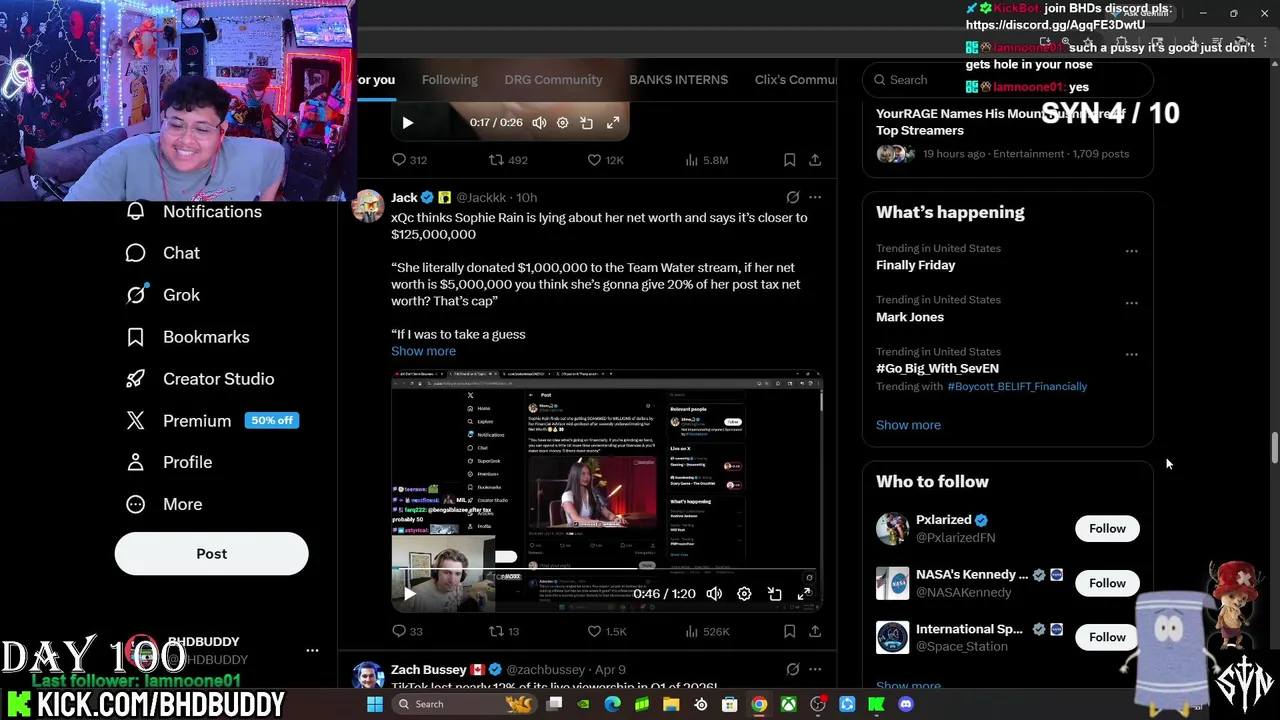Share Jack's post

[x=815, y=631]
